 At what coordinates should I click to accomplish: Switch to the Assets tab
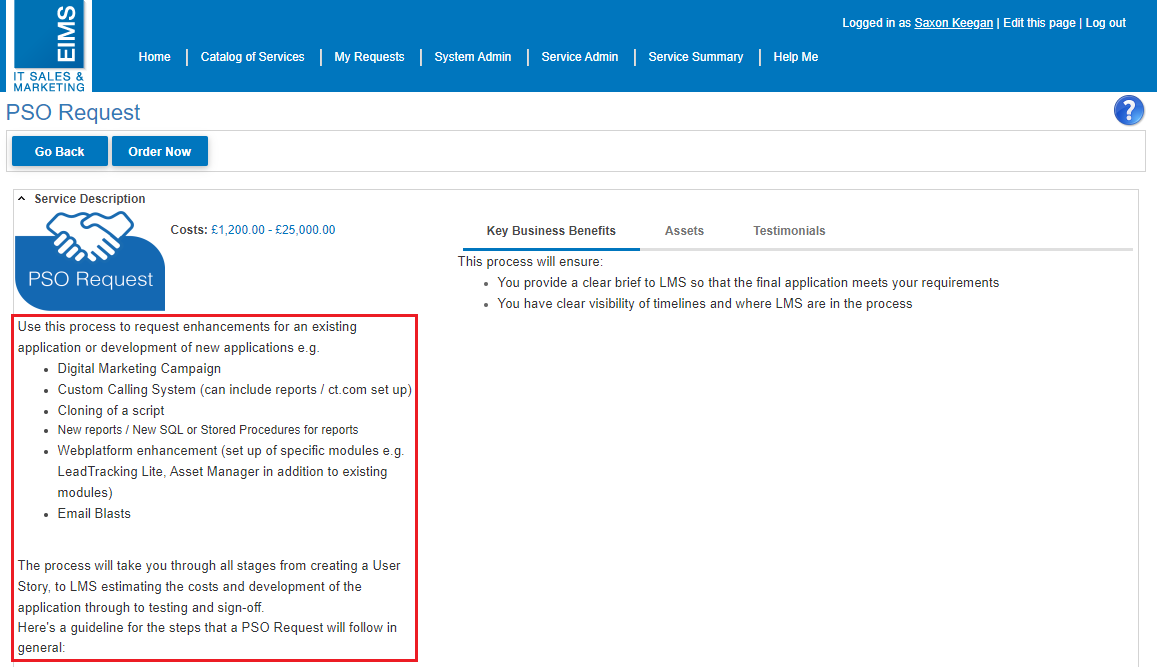[x=684, y=231]
